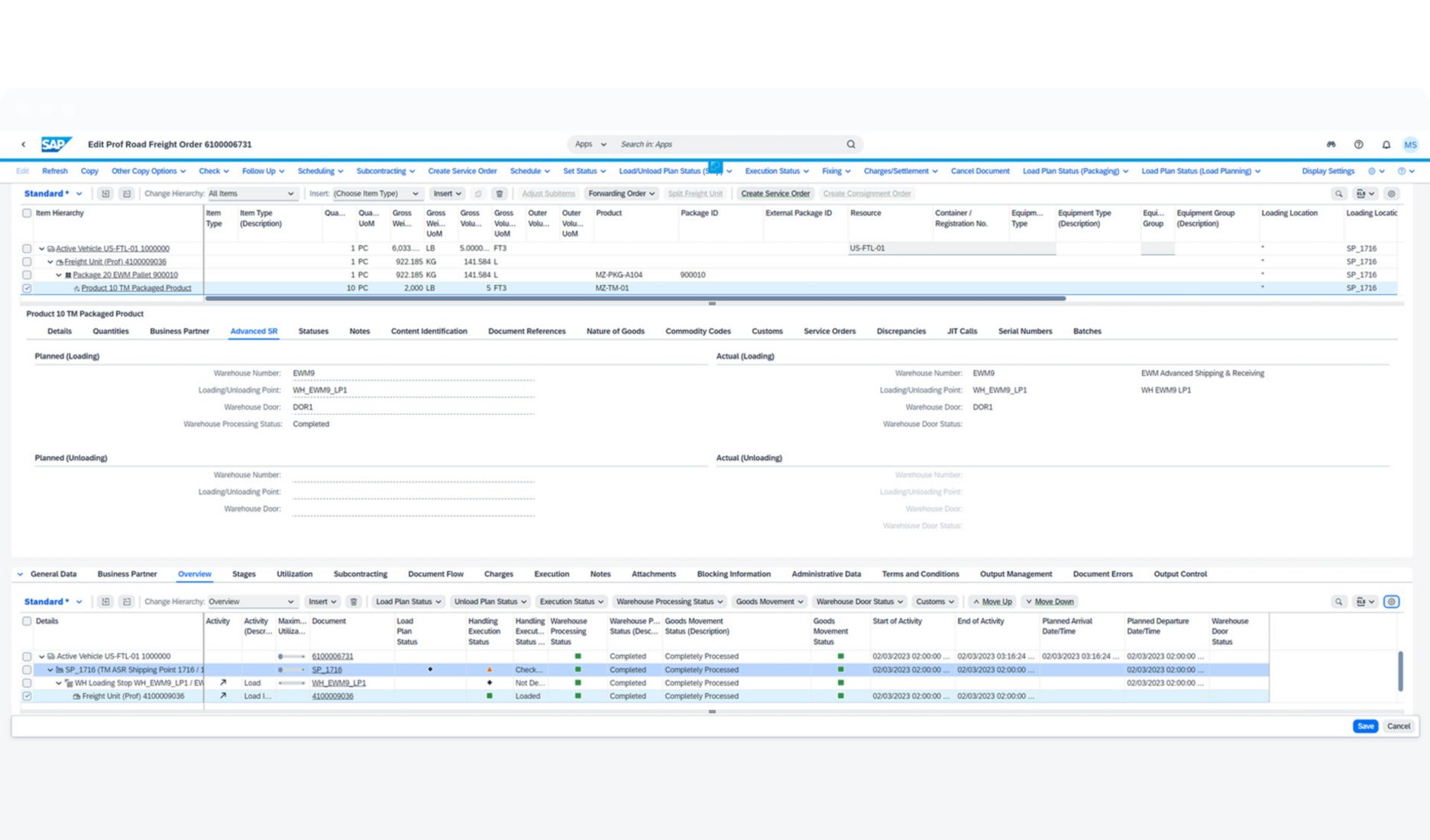1430x840 pixels.
Task: Open the Execution Status menu in top toolbar
Action: coord(776,171)
